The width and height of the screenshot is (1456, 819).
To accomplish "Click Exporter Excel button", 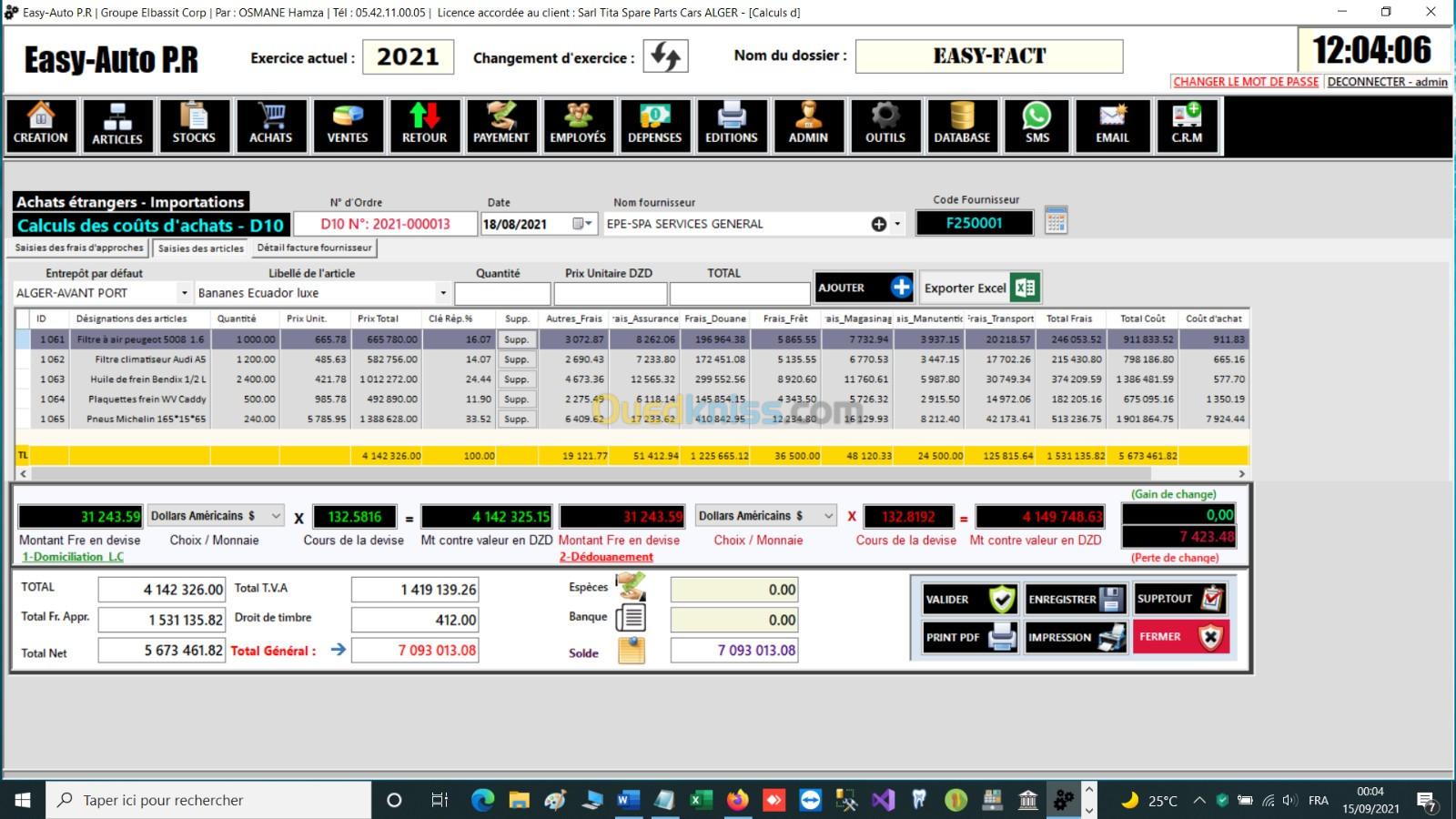I will tap(979, 288).
